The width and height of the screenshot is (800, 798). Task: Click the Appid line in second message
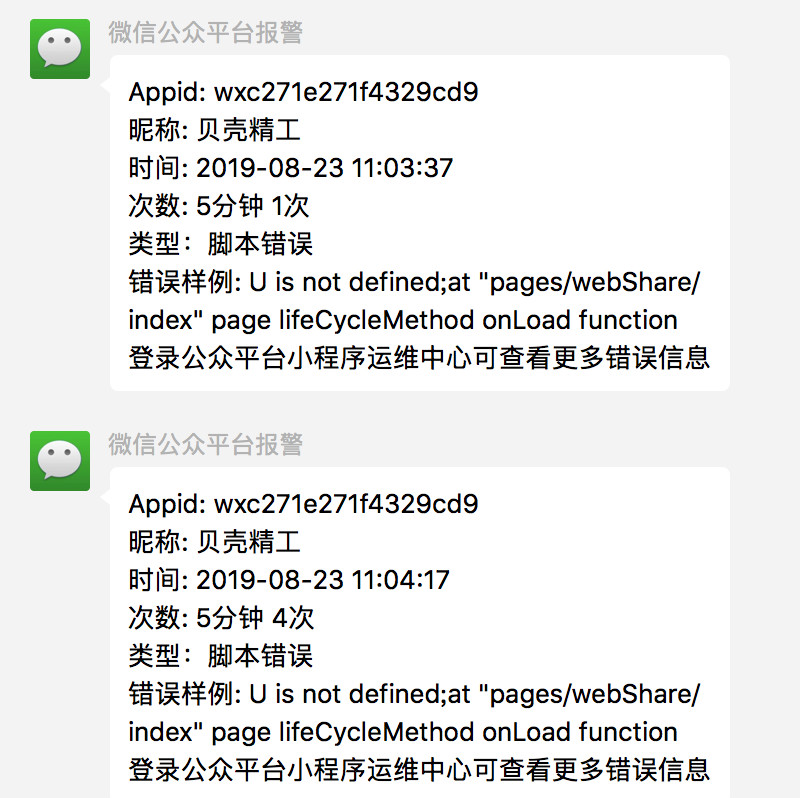coord(304,504)
